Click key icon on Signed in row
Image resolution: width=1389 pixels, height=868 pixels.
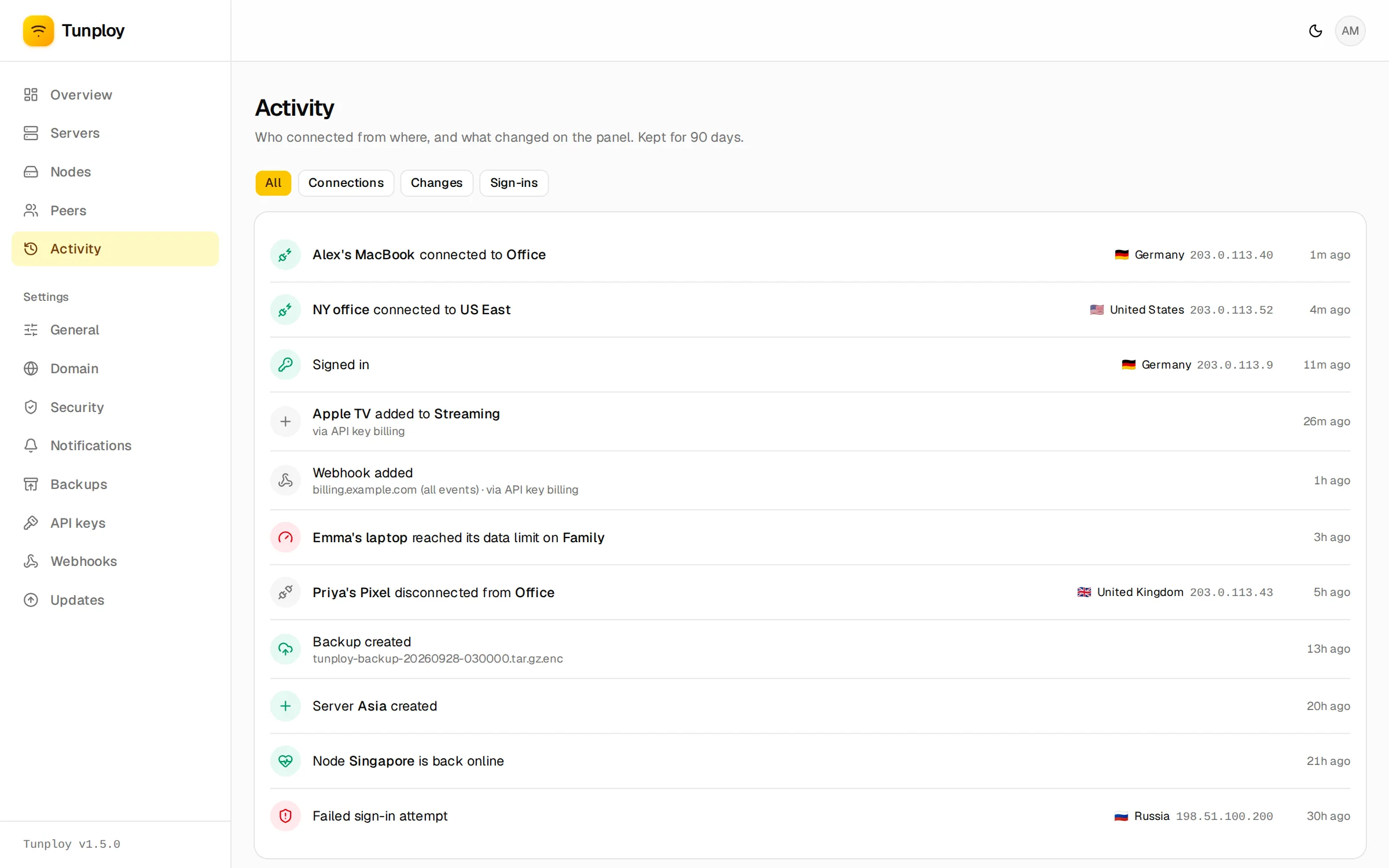click(x=285, y=365)
